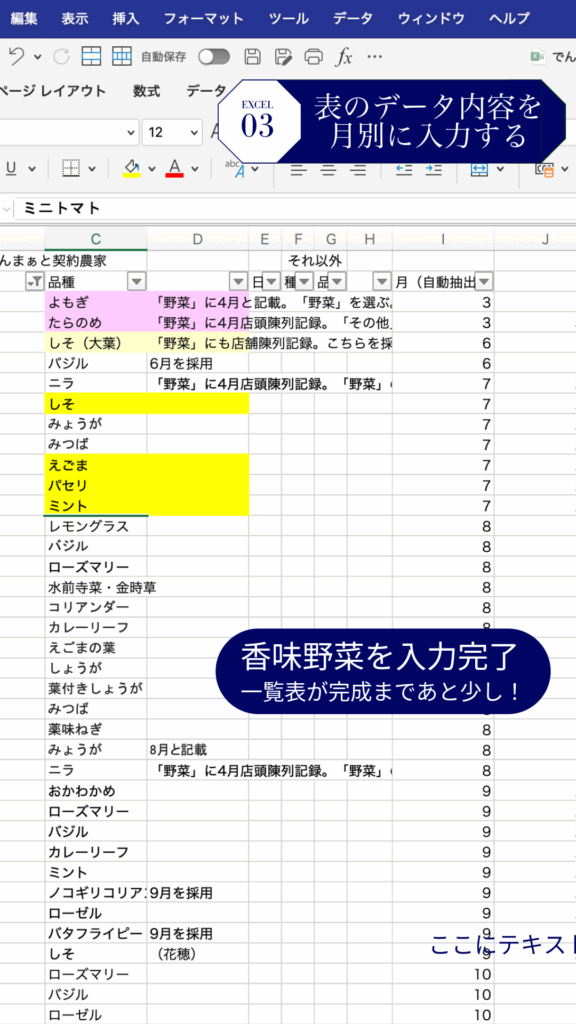This screenshot has height=1024, width=576.
Task: Select the yellow えごま cell
Action: pyautogui.click(x=96, y=465)
